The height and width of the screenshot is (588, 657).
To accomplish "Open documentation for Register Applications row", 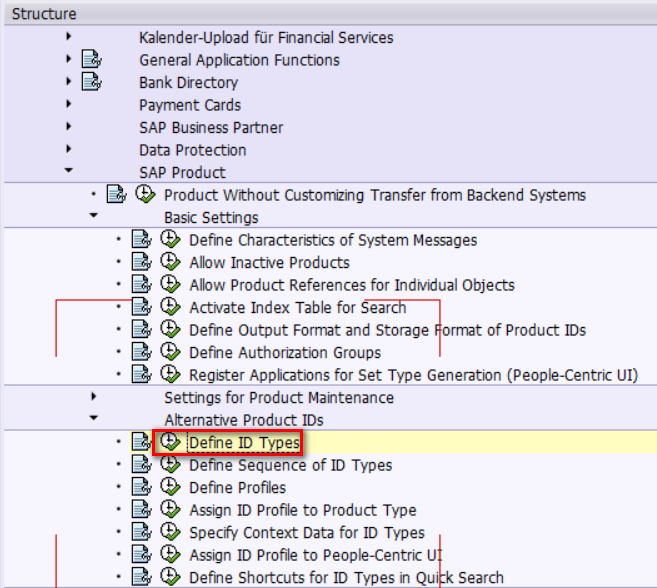I will point(142,374).
